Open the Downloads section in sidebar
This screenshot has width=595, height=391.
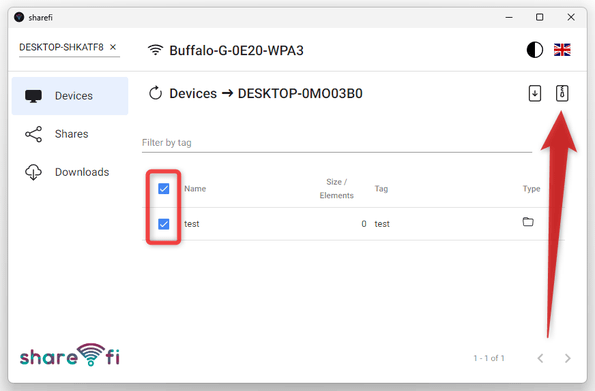point(70,172)
